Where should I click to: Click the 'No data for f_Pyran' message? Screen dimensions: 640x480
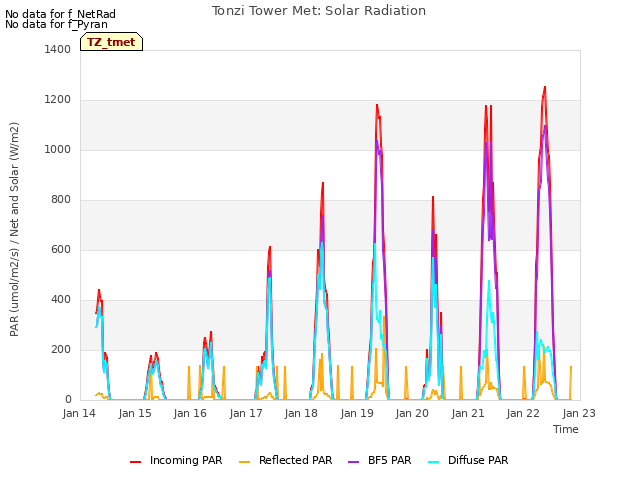56,24
